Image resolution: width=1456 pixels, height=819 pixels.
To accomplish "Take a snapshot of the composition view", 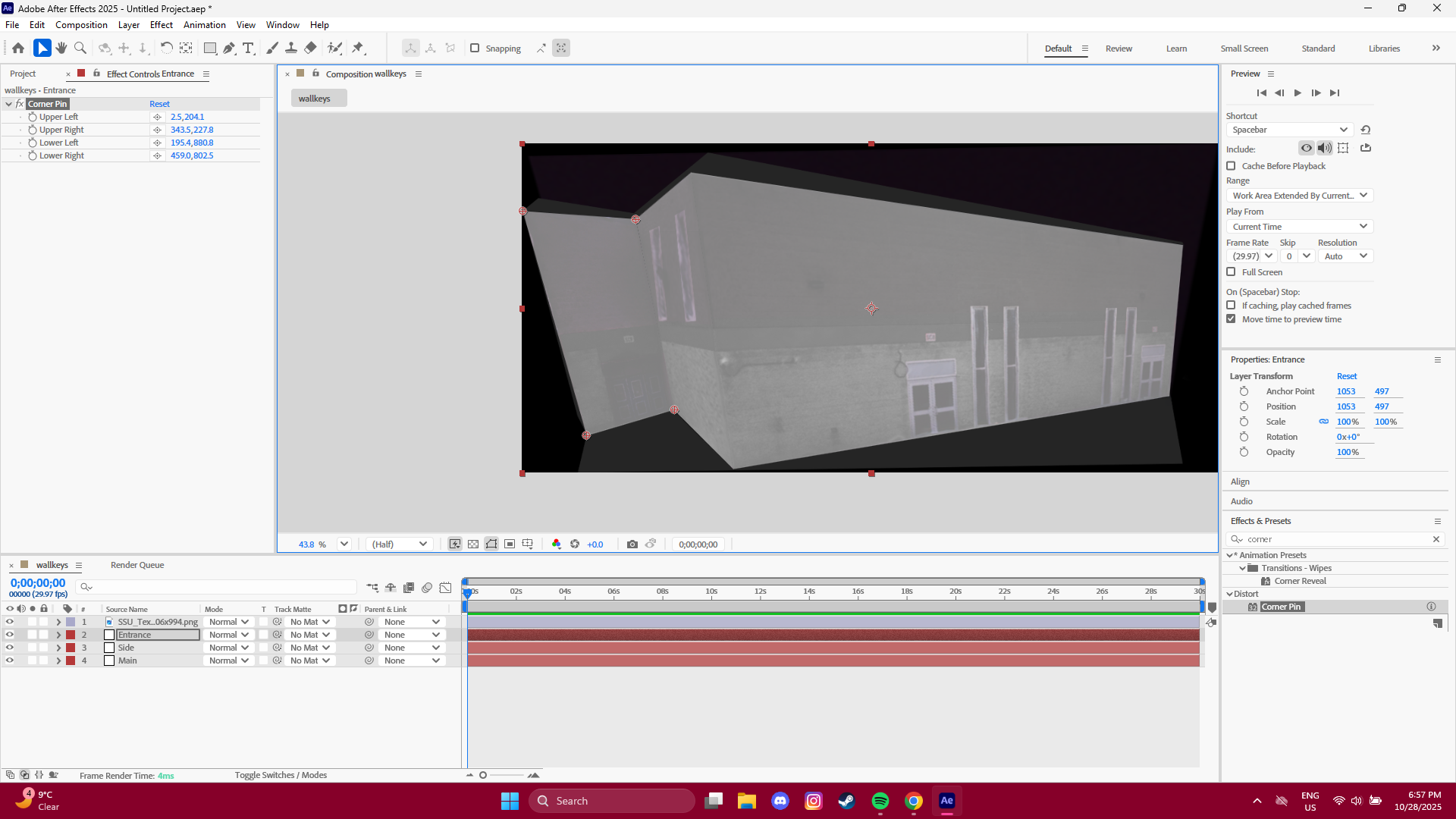I will pos(633,544).
